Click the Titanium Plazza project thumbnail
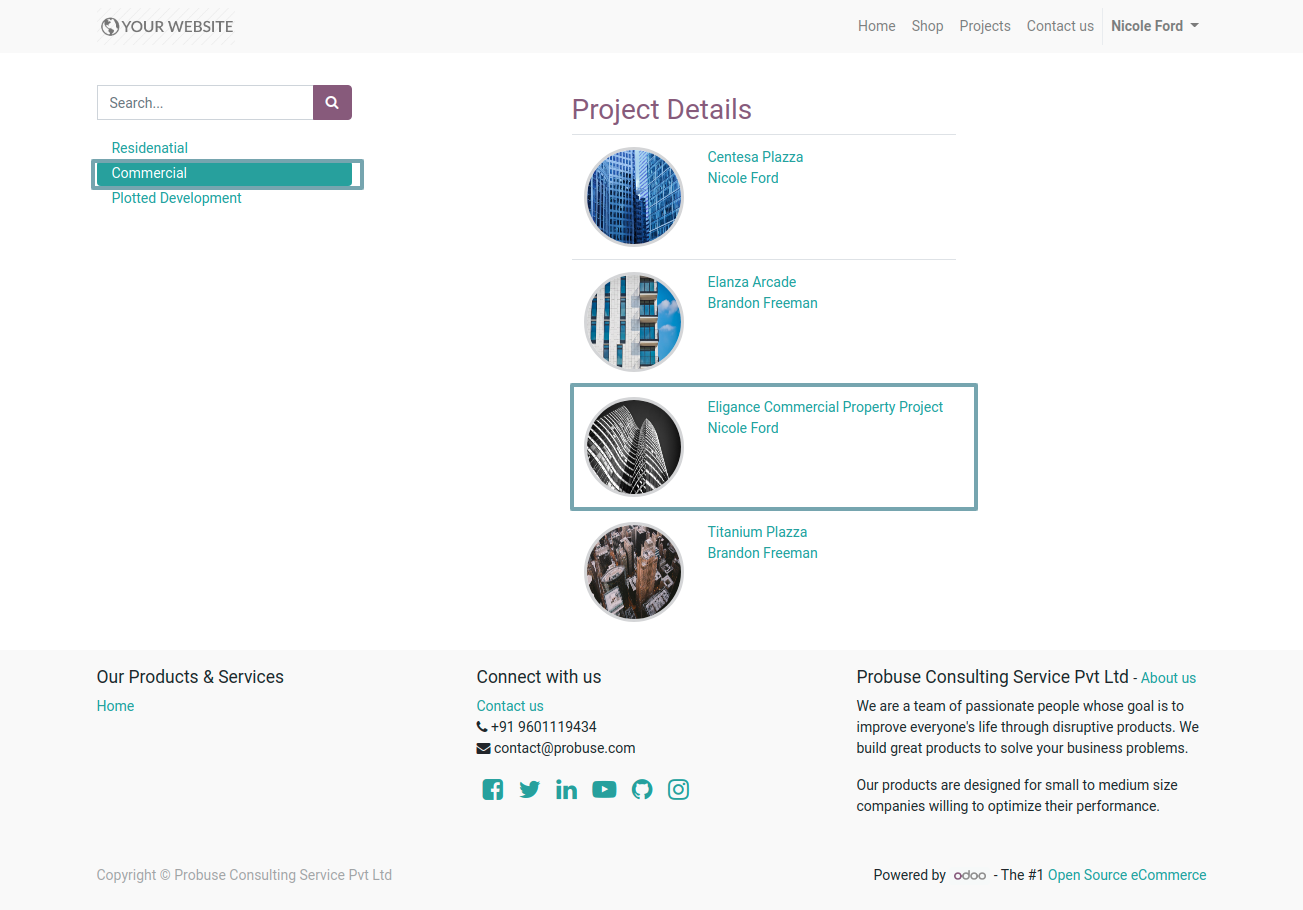Viewport: 1303px width, 910px height. (x=634, y=572)
